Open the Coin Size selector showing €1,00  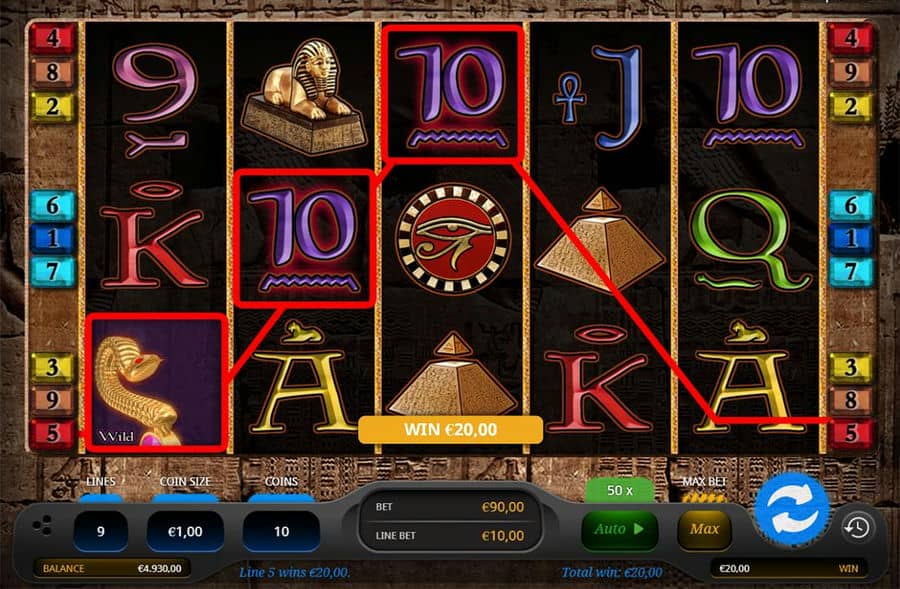coord(185,532)
